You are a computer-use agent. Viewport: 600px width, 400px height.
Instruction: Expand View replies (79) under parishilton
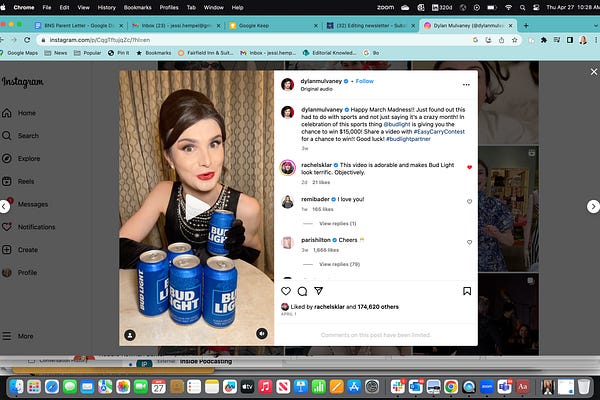(x=339, y=264)
